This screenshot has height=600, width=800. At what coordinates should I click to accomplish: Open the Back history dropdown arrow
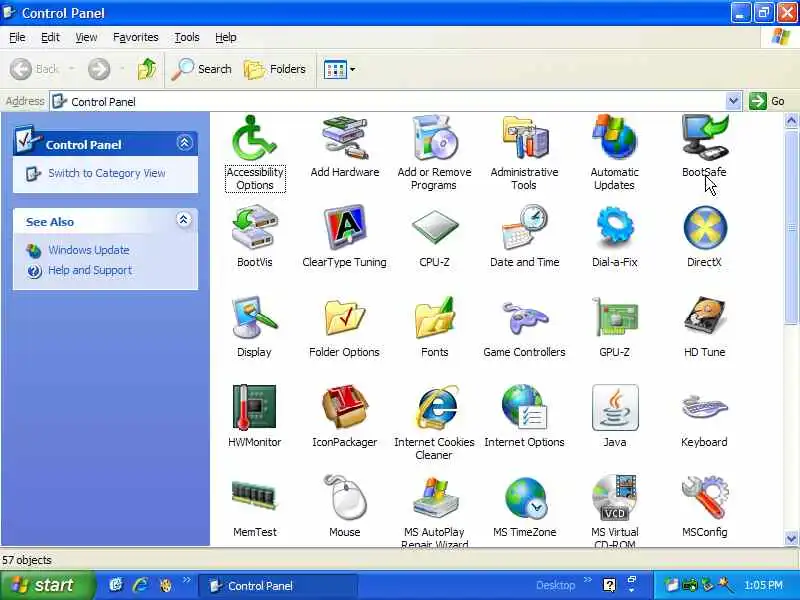[x=72, y=69]
